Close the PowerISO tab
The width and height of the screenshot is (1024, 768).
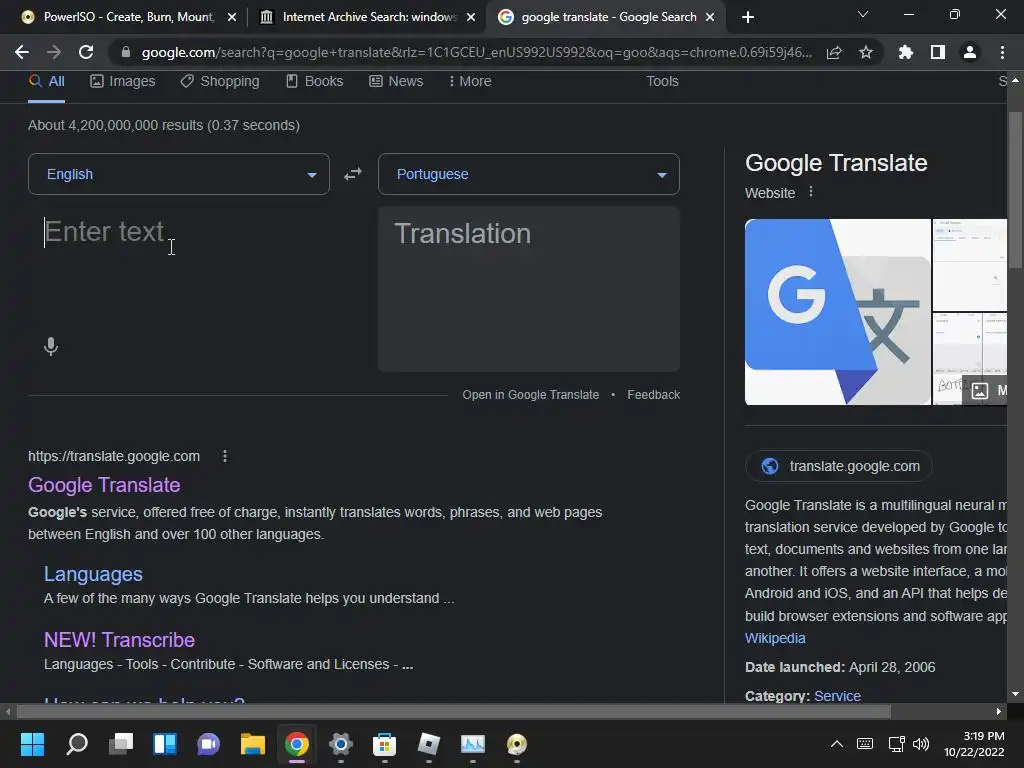coord(232,17)
